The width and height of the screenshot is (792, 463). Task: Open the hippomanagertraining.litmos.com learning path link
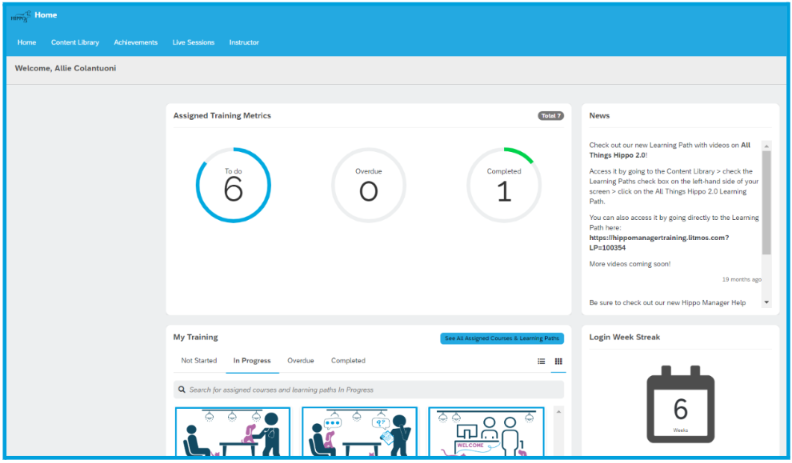click(659, 242)
